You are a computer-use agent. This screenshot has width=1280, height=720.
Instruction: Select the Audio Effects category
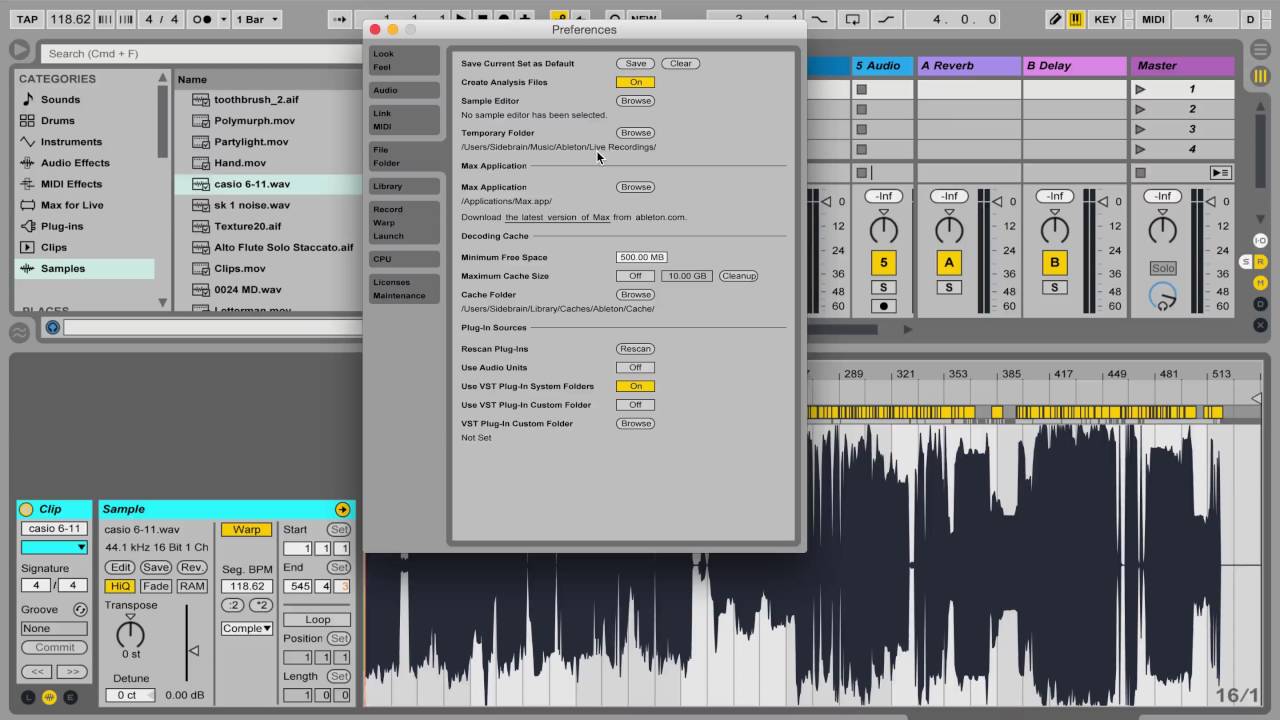coord(75,163)
